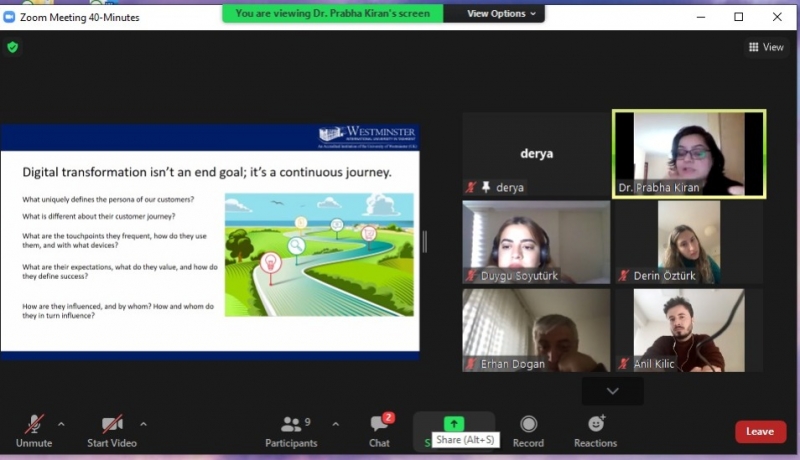Unmute the microphone
The width and height of the screenshot is (800, 460).
tap(33, 430)
